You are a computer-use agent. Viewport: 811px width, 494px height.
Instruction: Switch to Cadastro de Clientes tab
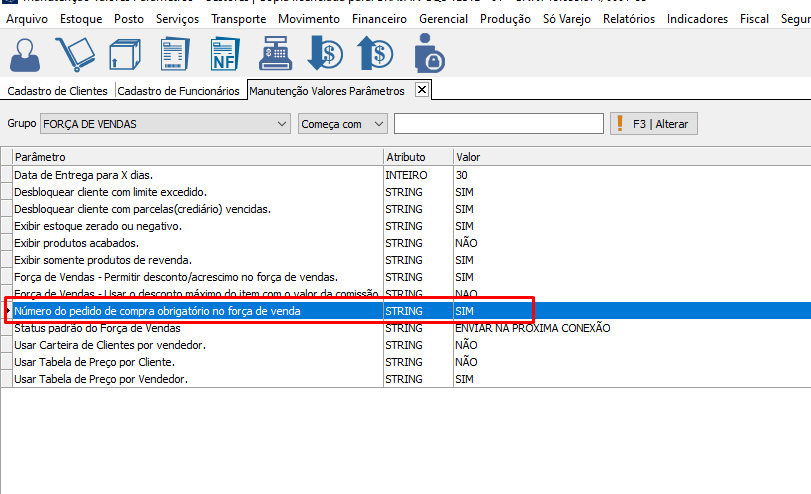click(57, 91)
